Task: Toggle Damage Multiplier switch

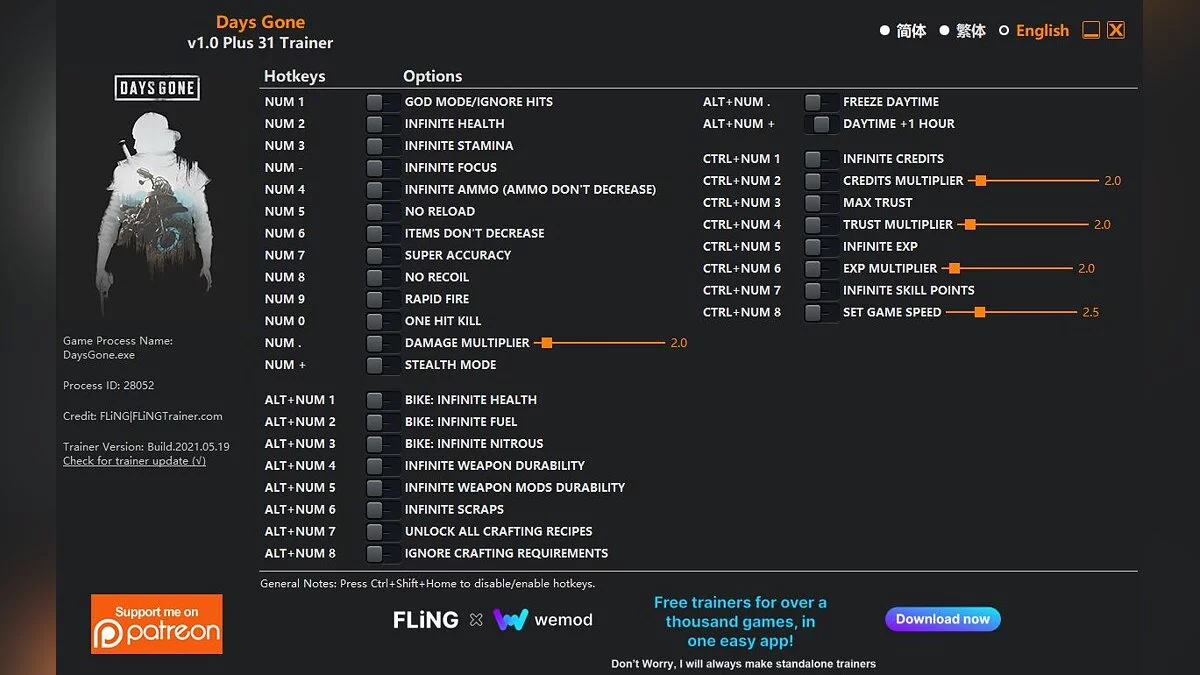Action: [x=382, y=343]
